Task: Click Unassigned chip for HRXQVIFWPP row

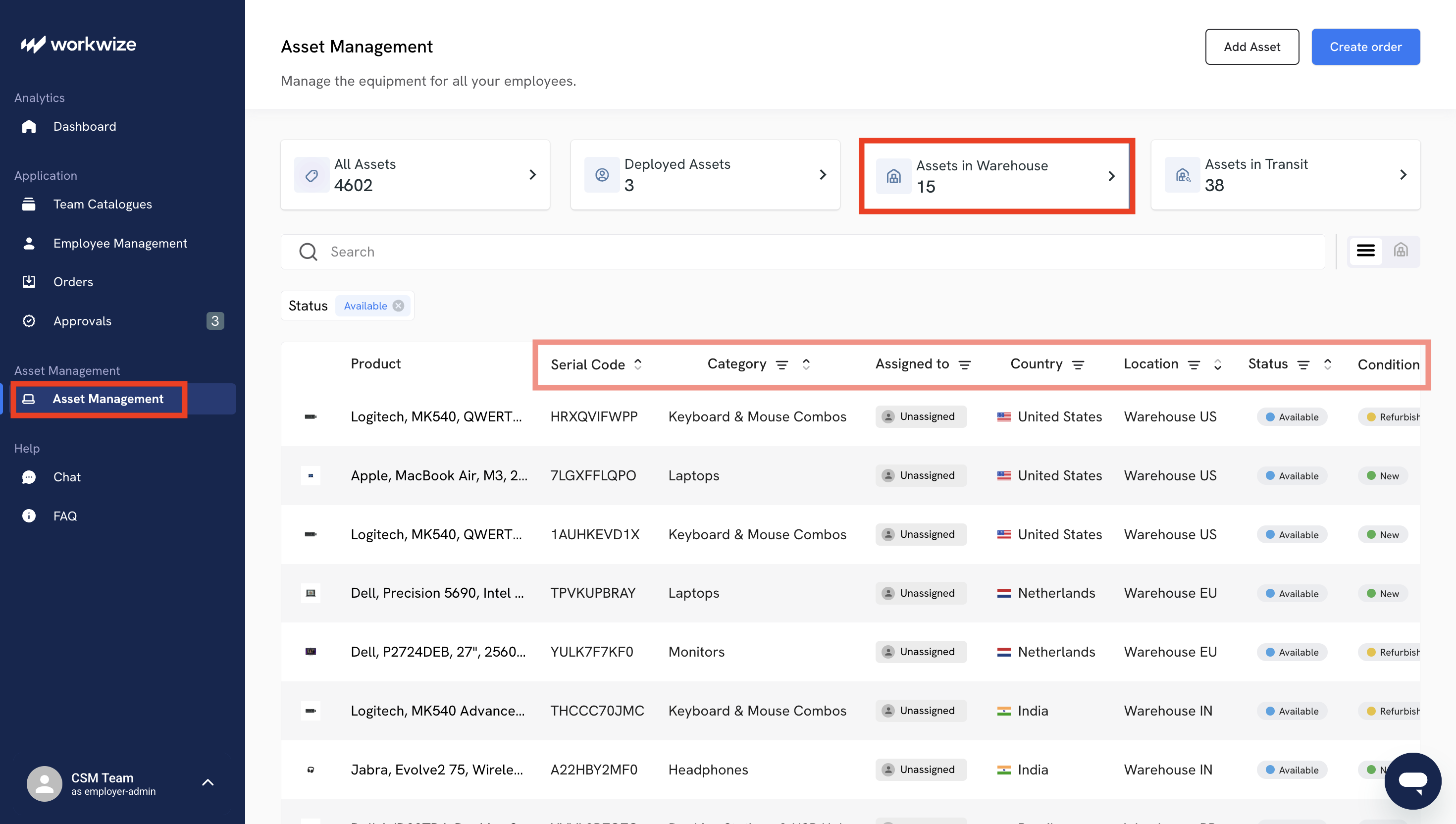Action: click(x=921, y=416)
